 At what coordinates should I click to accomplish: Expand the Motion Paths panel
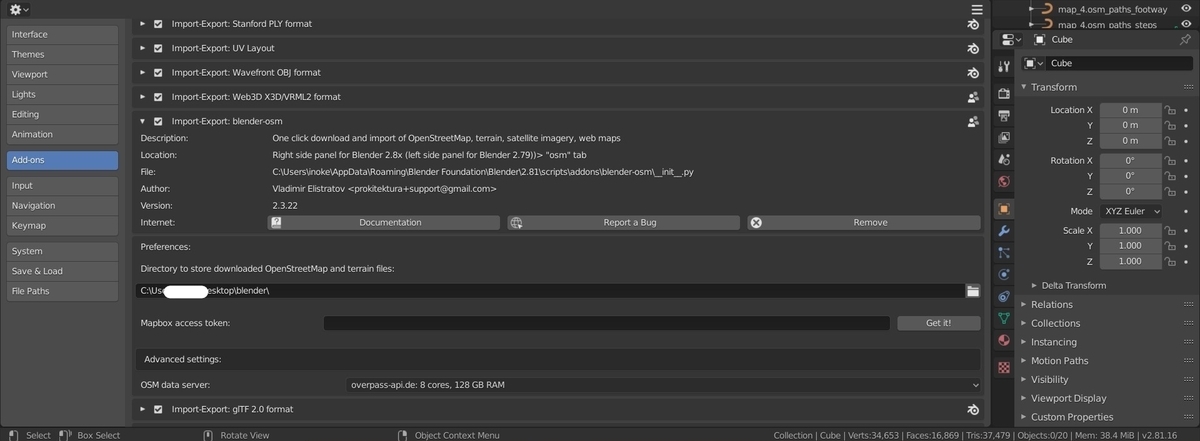coord(1059,361)
